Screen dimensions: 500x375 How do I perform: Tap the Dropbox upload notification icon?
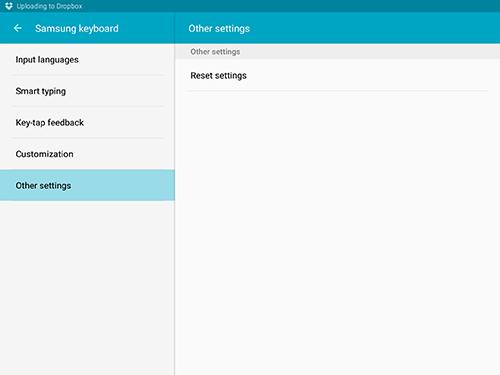point(9,6)
